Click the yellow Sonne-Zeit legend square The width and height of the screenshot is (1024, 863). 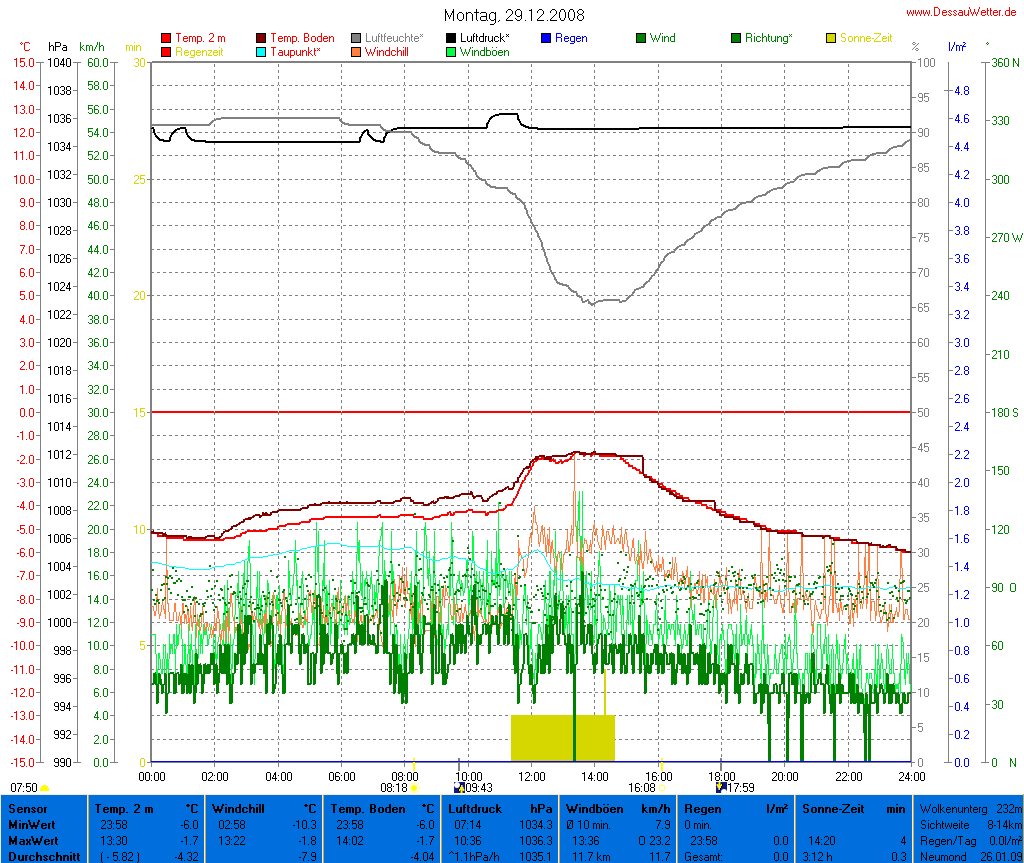click(x=831, y=38)
